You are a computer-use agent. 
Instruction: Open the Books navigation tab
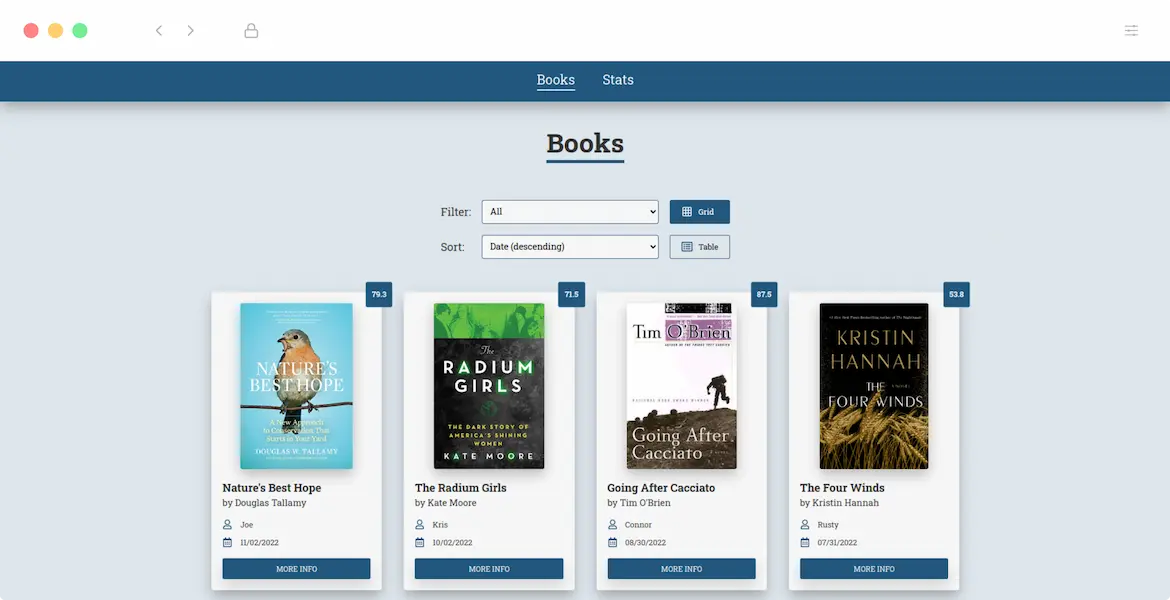click(x=556, y=80)
